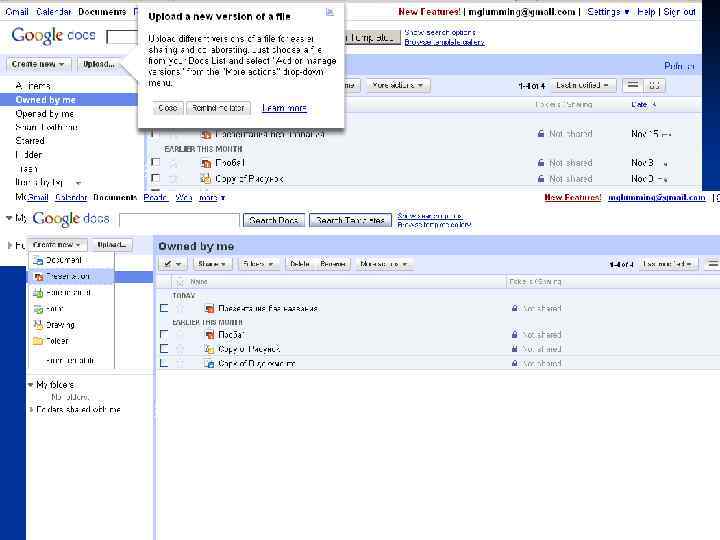Click Search Templates button in bottom window
Screen dimensions: 720x540
[x=350, y=220]
